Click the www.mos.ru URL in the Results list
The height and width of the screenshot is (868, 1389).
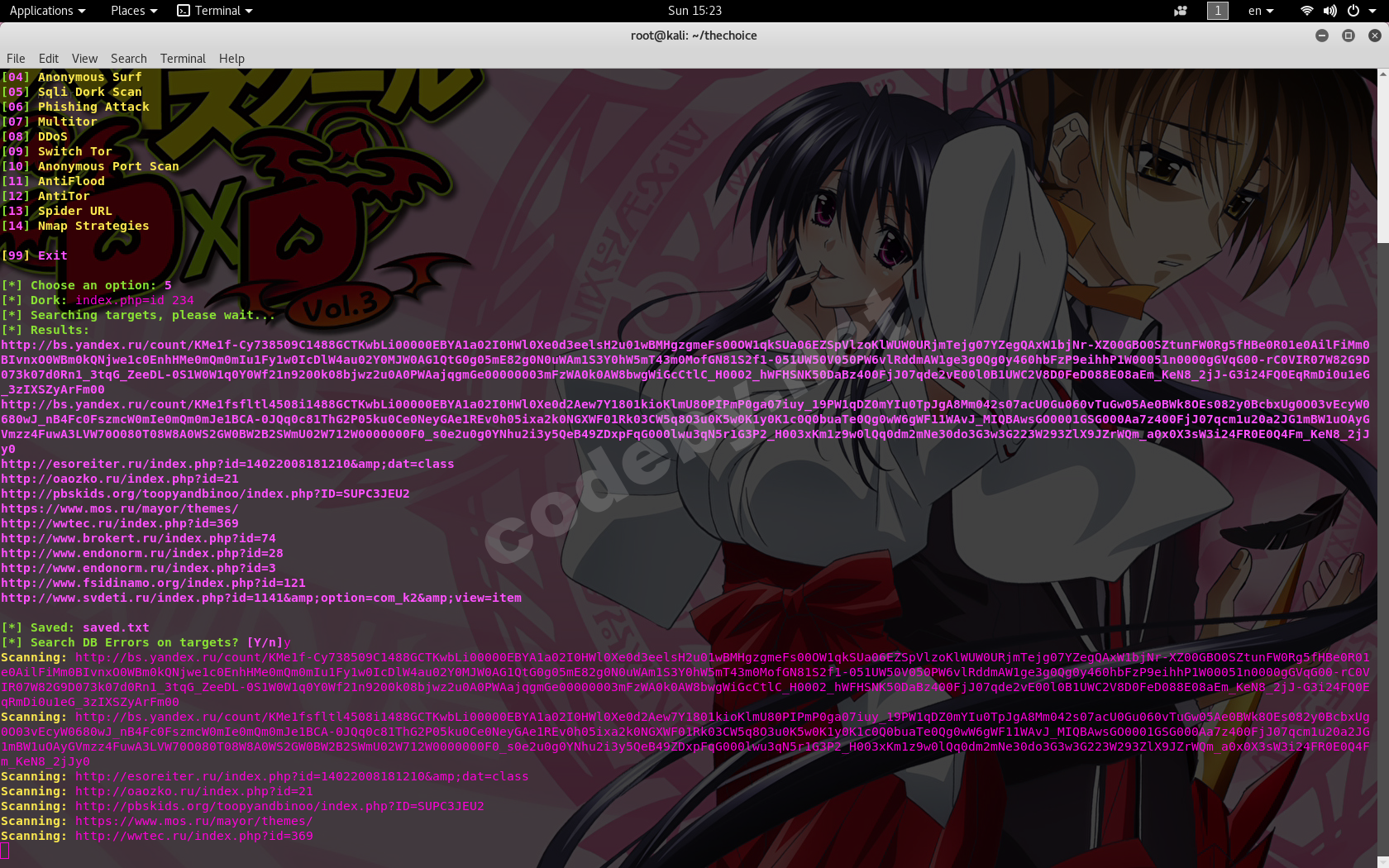tap(120, 508)
